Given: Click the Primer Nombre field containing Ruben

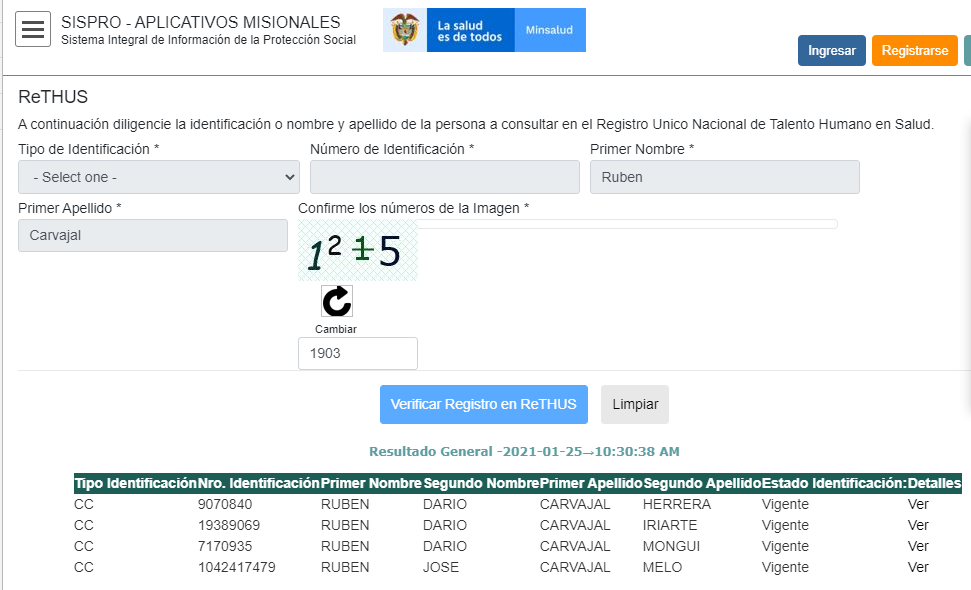Looking at the screenshot, I should click(x=725, y=177).
